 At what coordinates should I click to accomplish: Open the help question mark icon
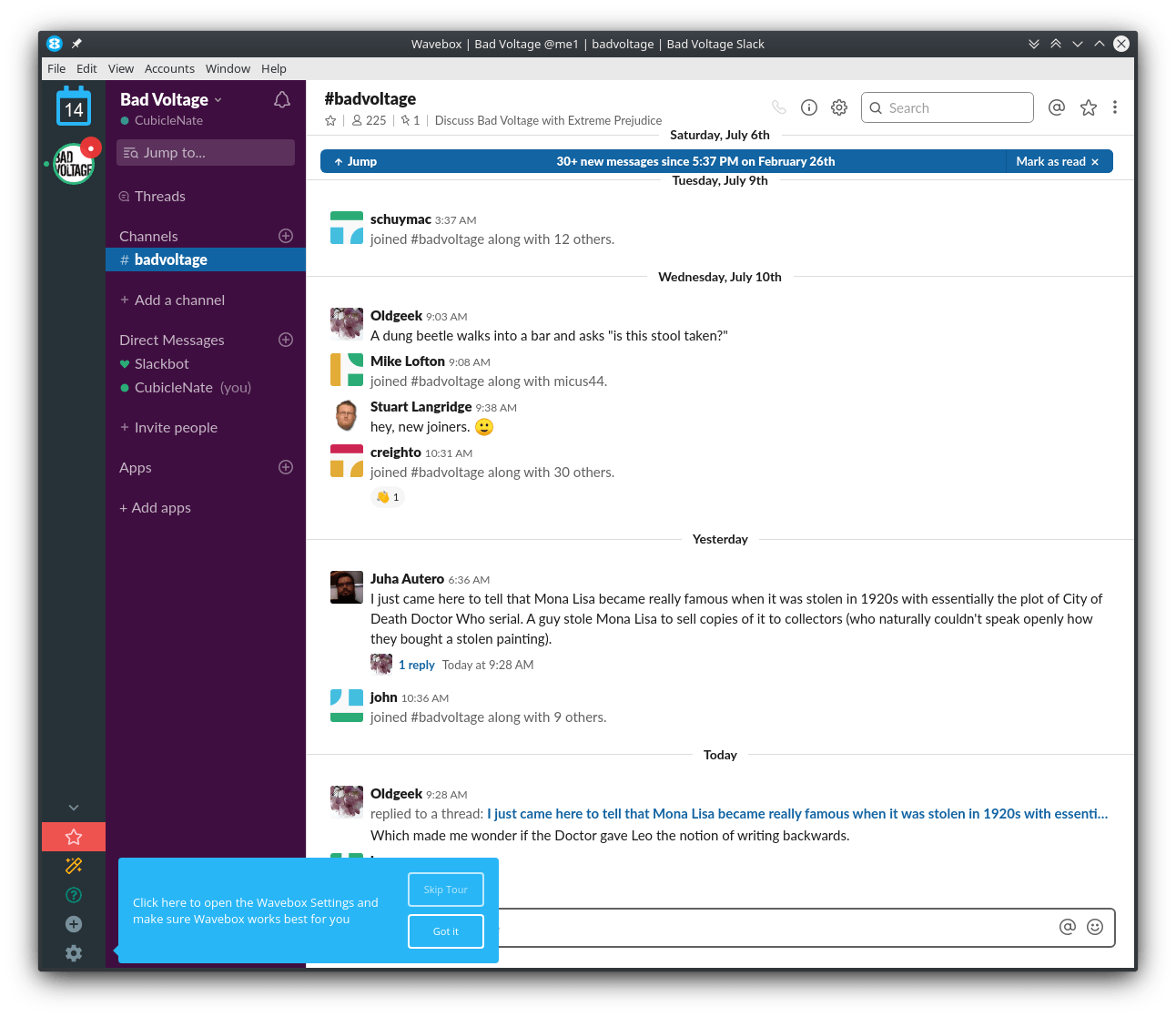(74, 895)
